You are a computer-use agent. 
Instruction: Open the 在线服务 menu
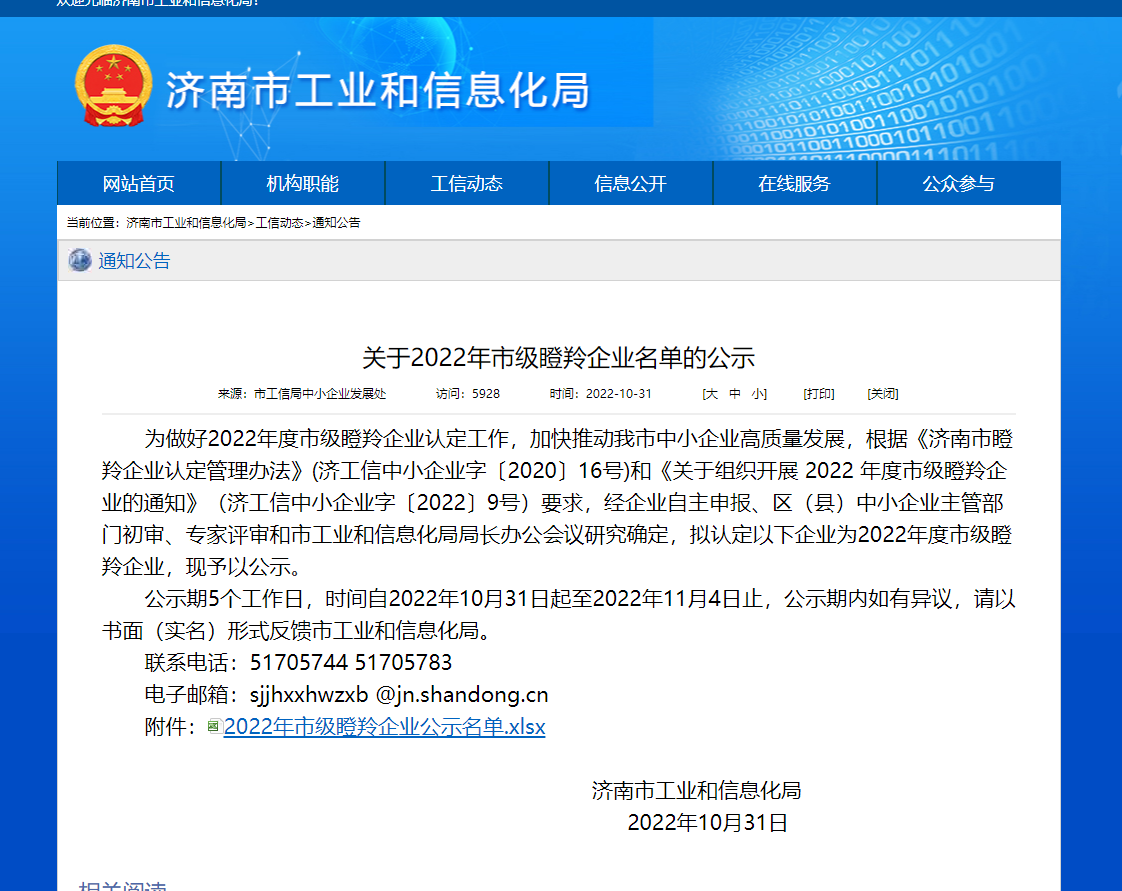(794, 183)
